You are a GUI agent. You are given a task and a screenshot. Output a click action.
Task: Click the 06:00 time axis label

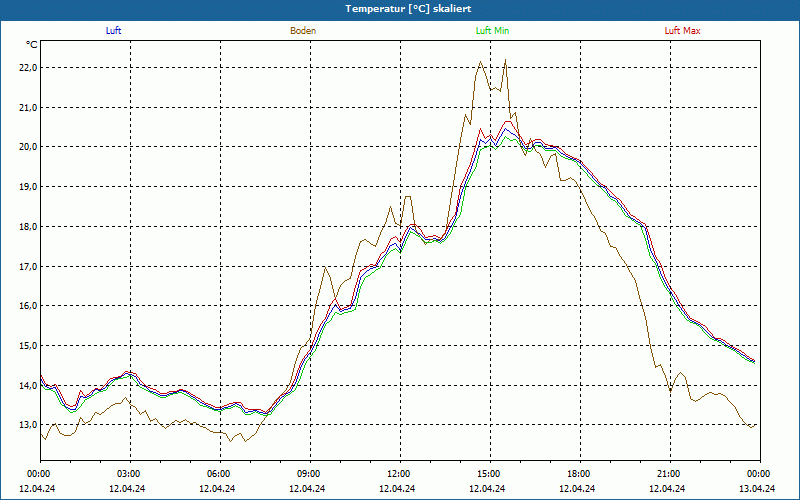point(220,474)
